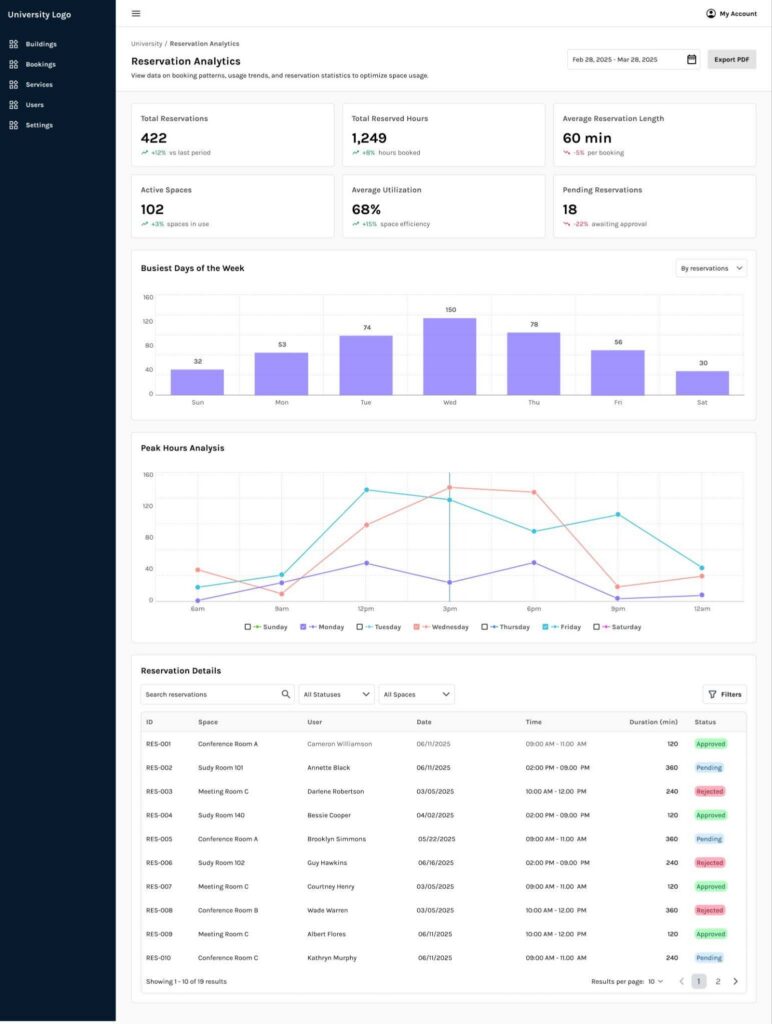Toggle the Sunday series checkbox
The width and height of the screenshot is (772, 1024).
[x=248, y=627]
